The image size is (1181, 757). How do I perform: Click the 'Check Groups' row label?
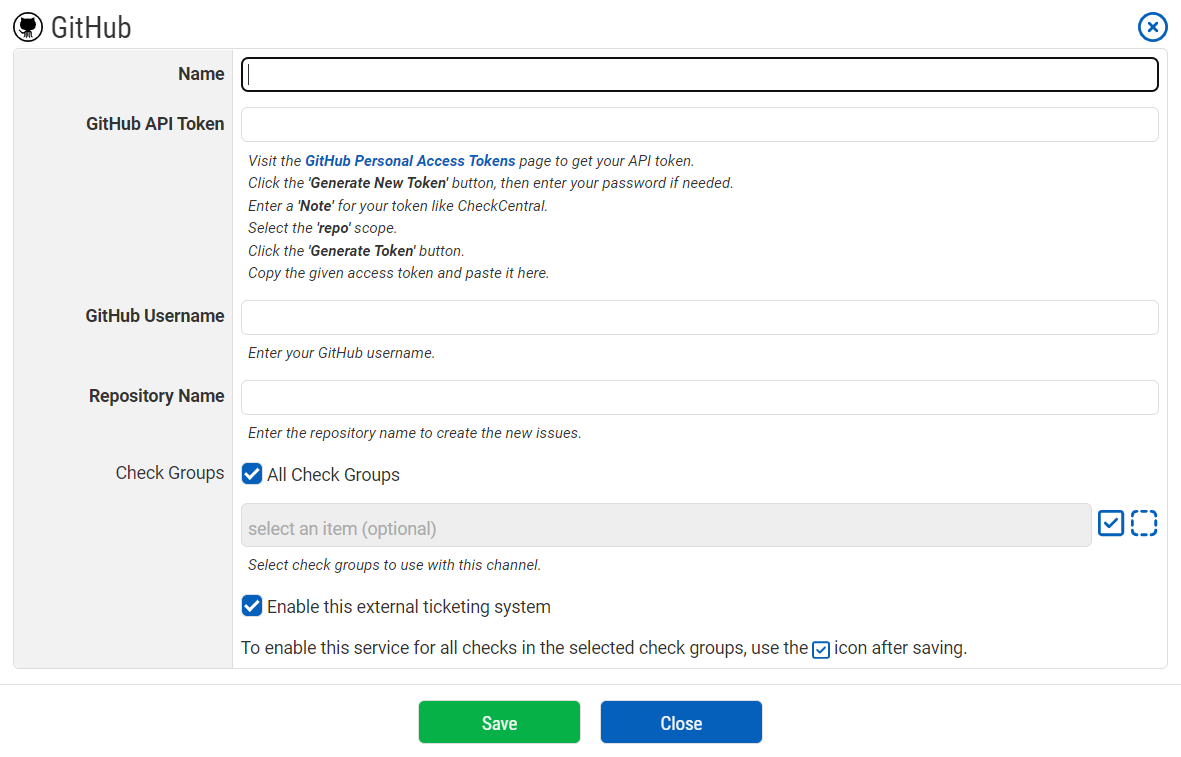(x=170, y=473)
